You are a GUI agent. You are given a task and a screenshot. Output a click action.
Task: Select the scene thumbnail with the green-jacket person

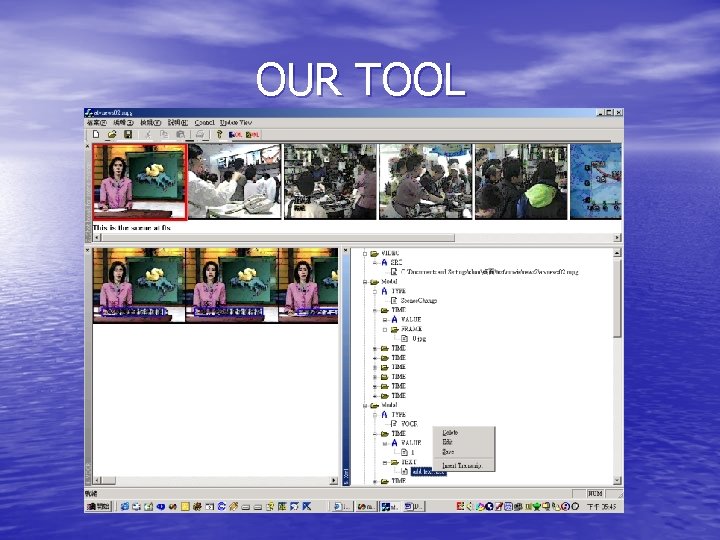pyautogui.click(x=521, y=182)
